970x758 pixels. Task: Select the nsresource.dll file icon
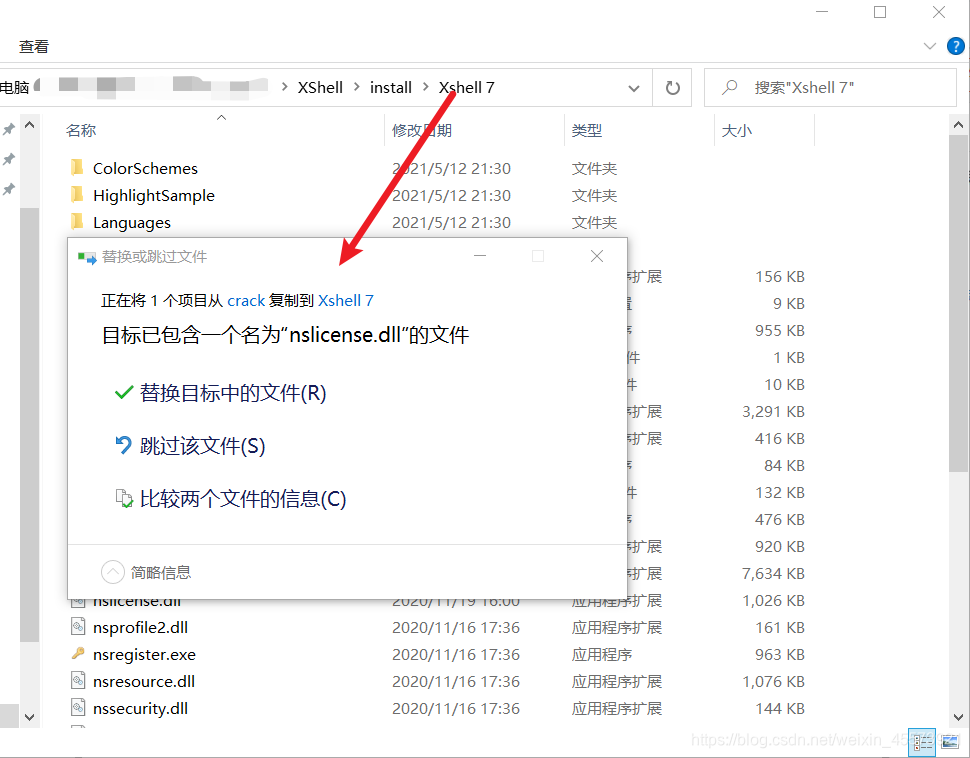[77, 681]
